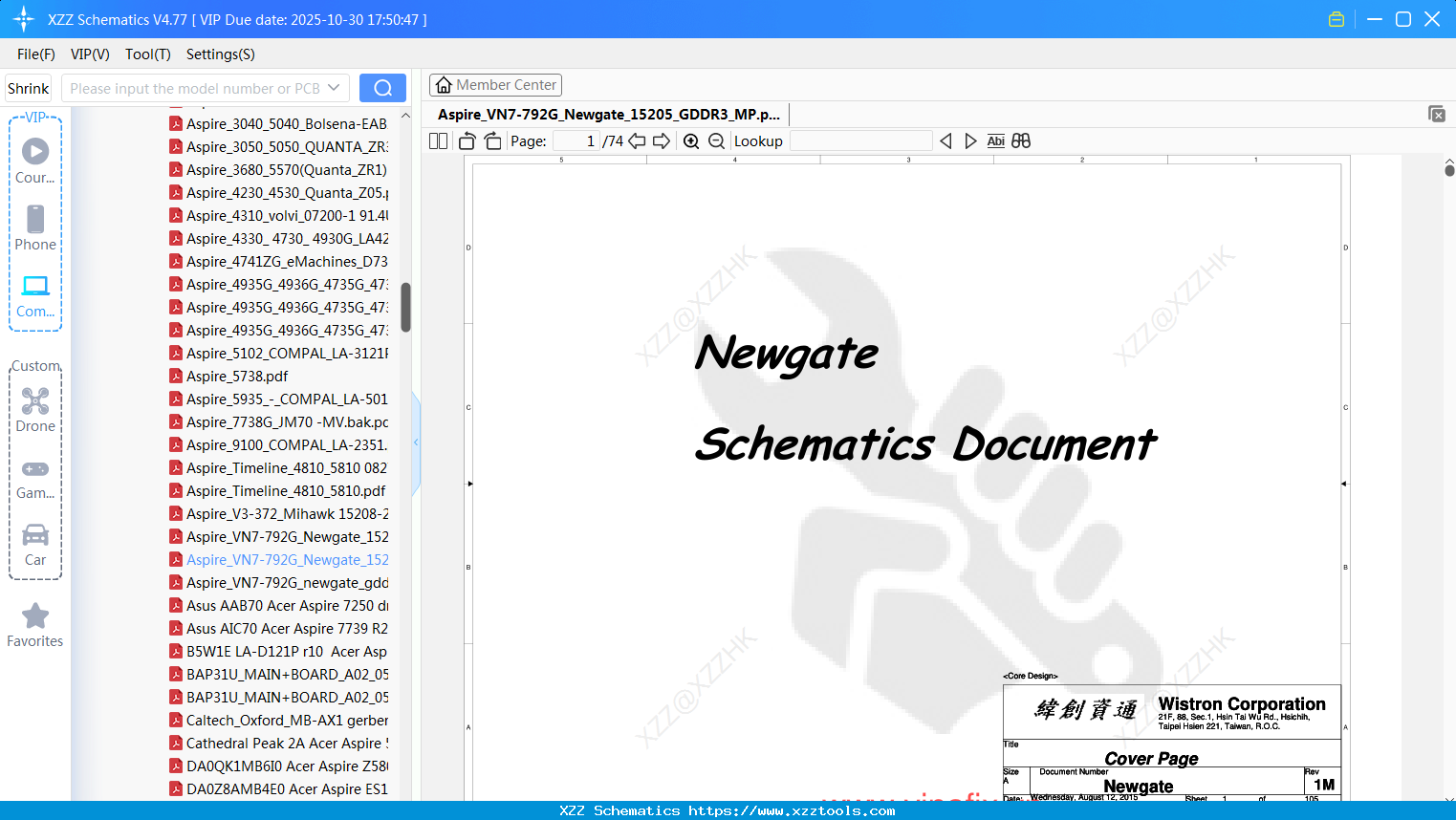
Task: Visit the xzztools.com link in status bar
Action: 792,810
